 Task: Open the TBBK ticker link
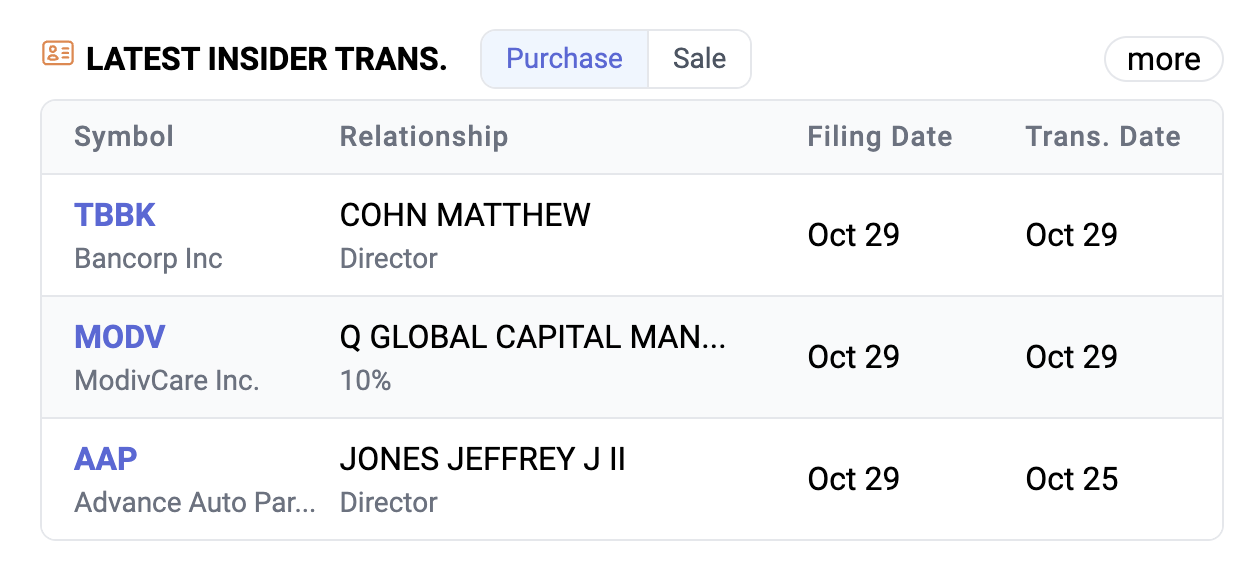(115, 215)
